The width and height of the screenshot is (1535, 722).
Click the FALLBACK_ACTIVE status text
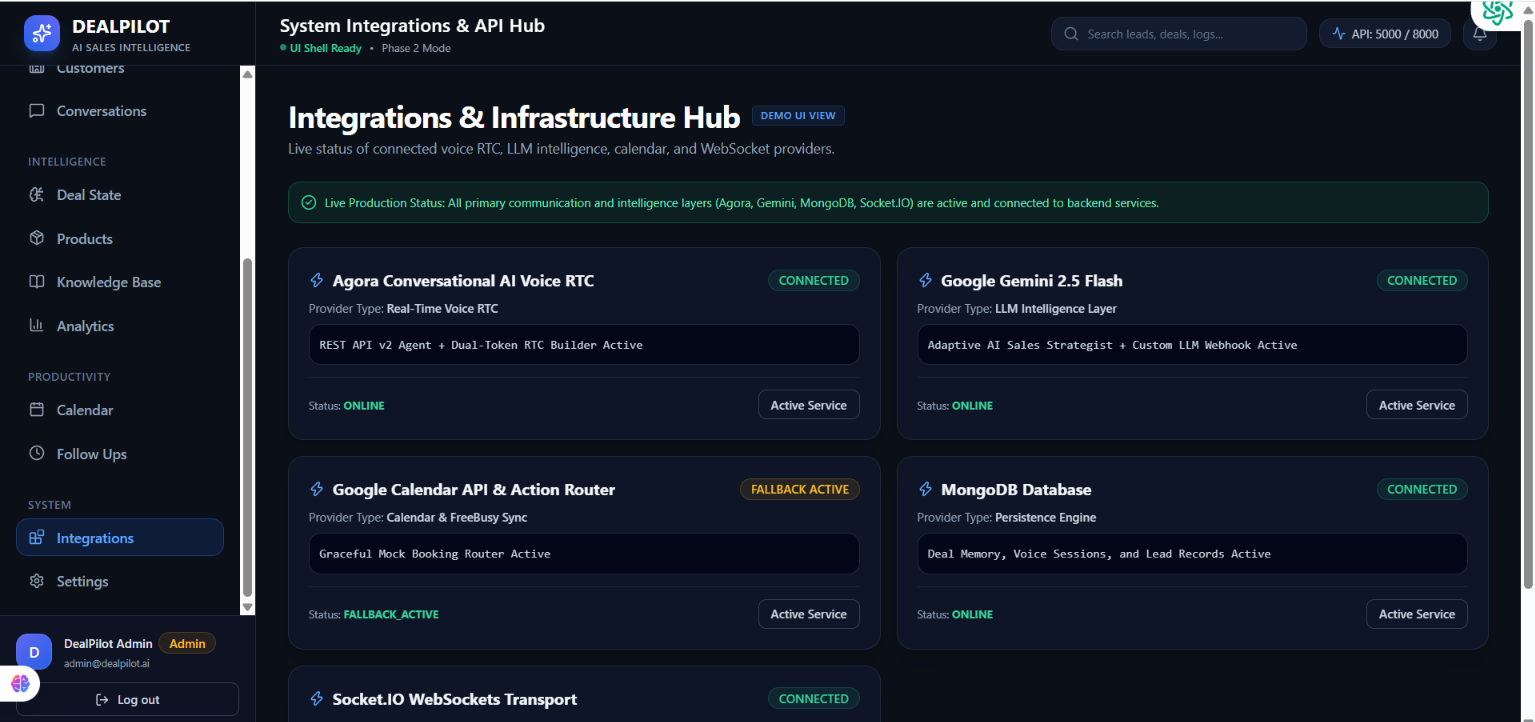pyautogui.click(x=391, y=615)
